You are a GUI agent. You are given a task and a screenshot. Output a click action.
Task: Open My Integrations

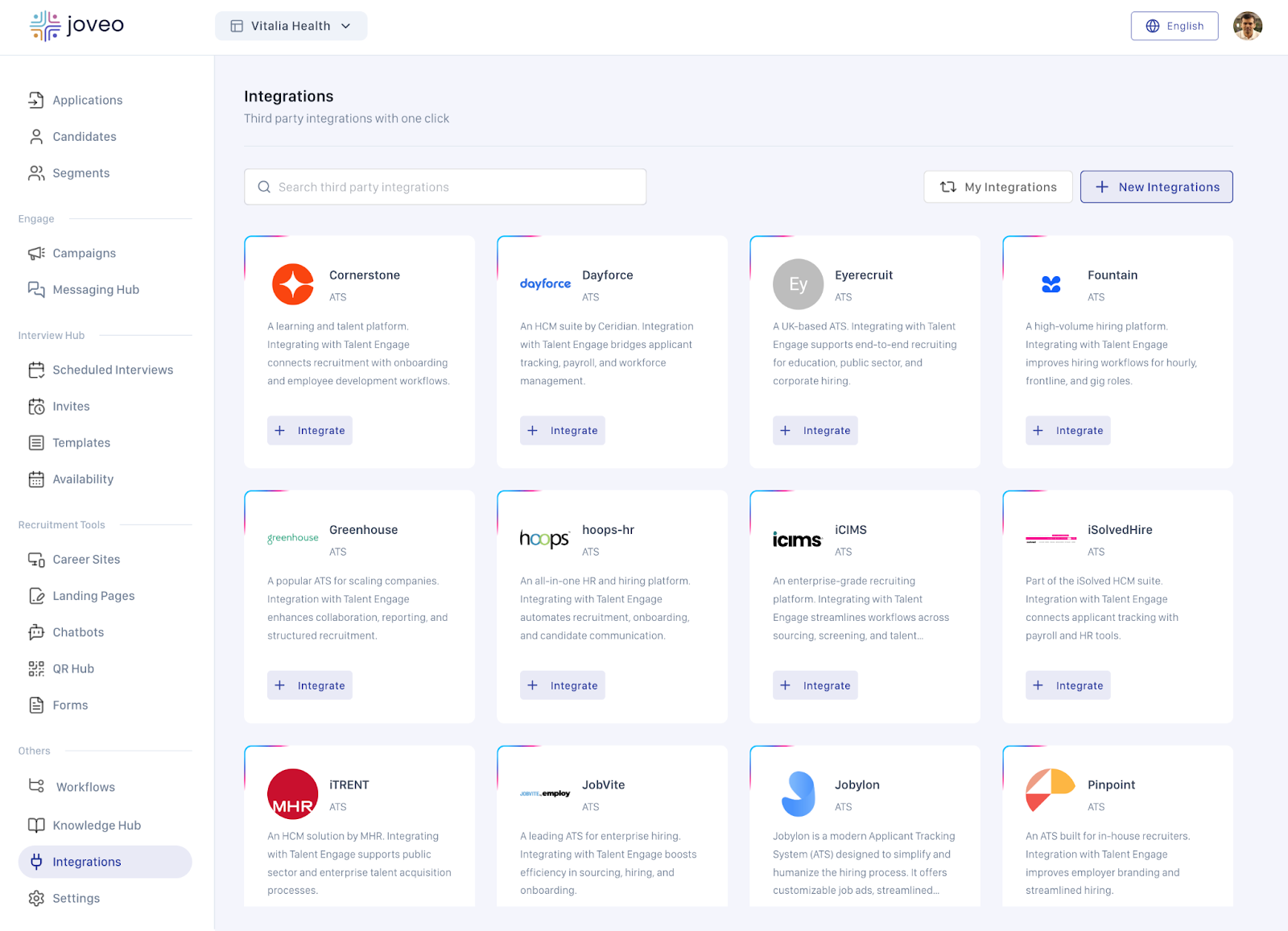(997, 187)
